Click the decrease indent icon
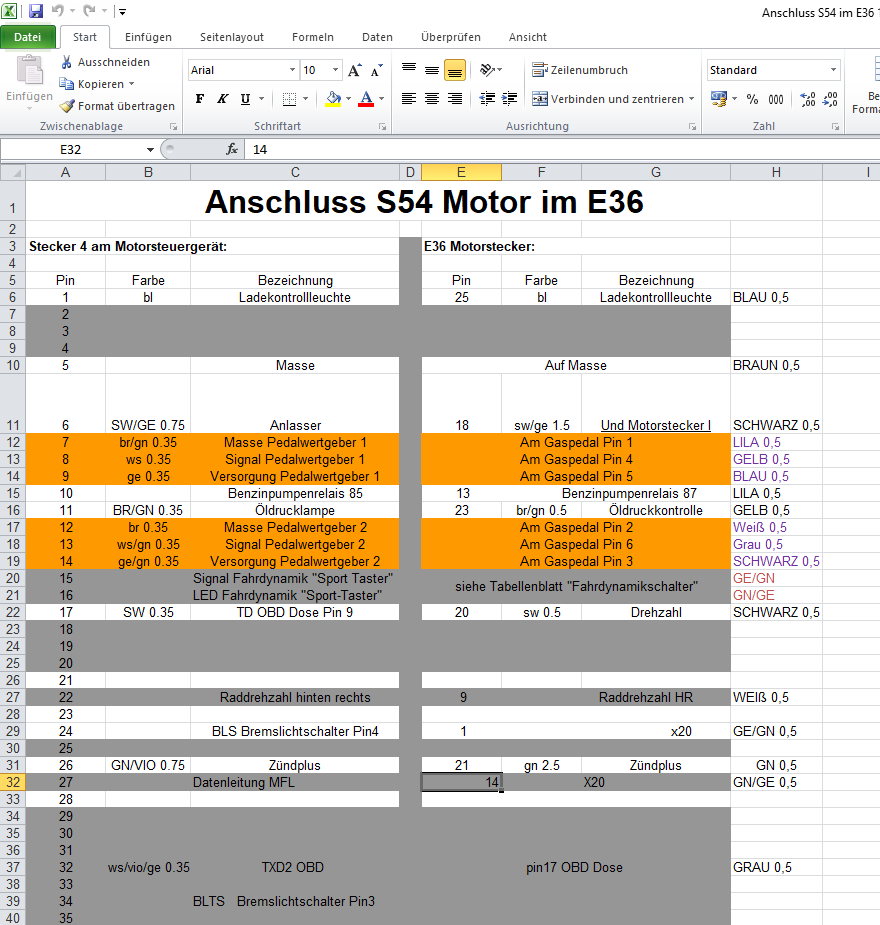 487,99
